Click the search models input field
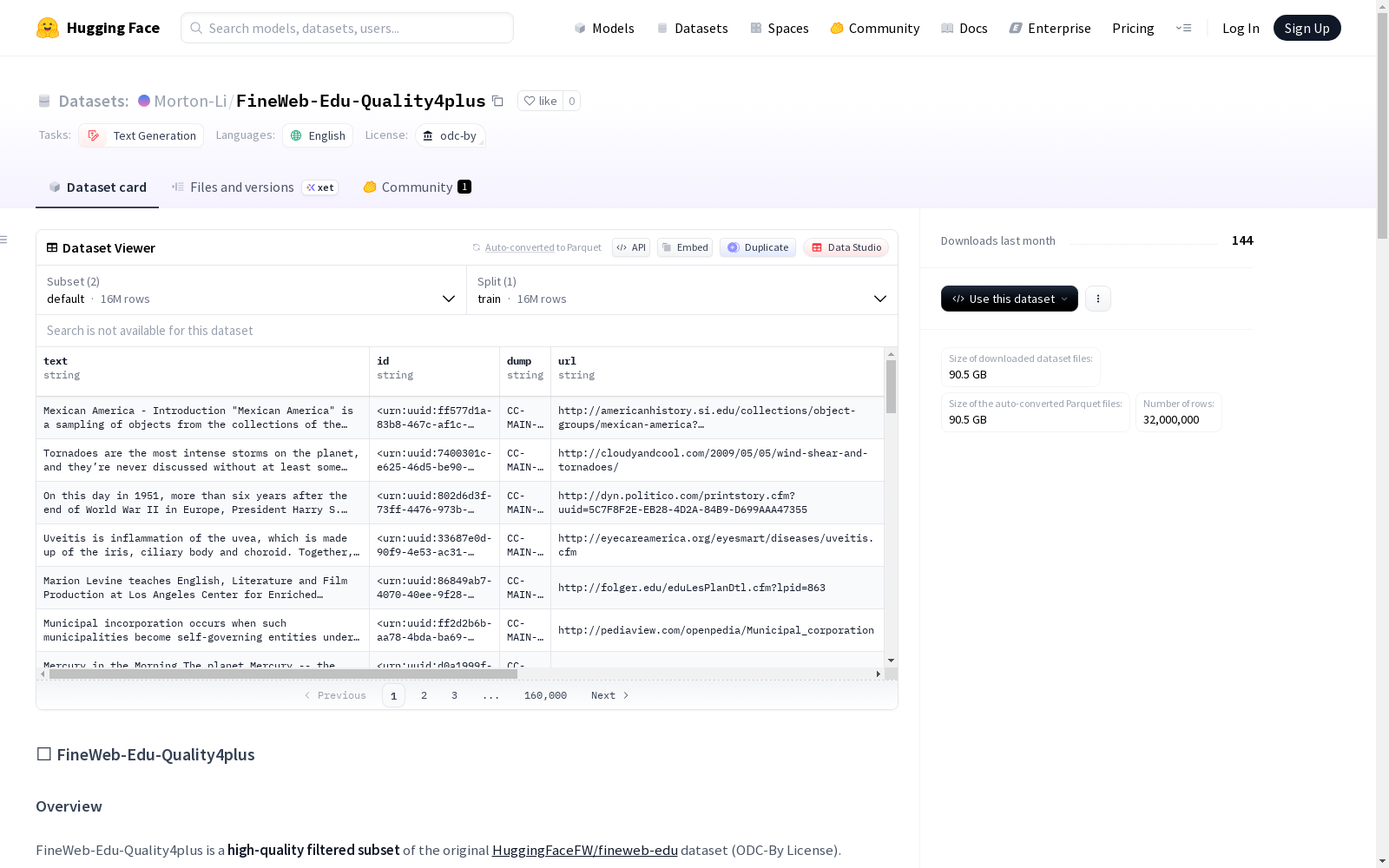The width and height of the screenshot is (1389, 868). (x=347, y=28)
